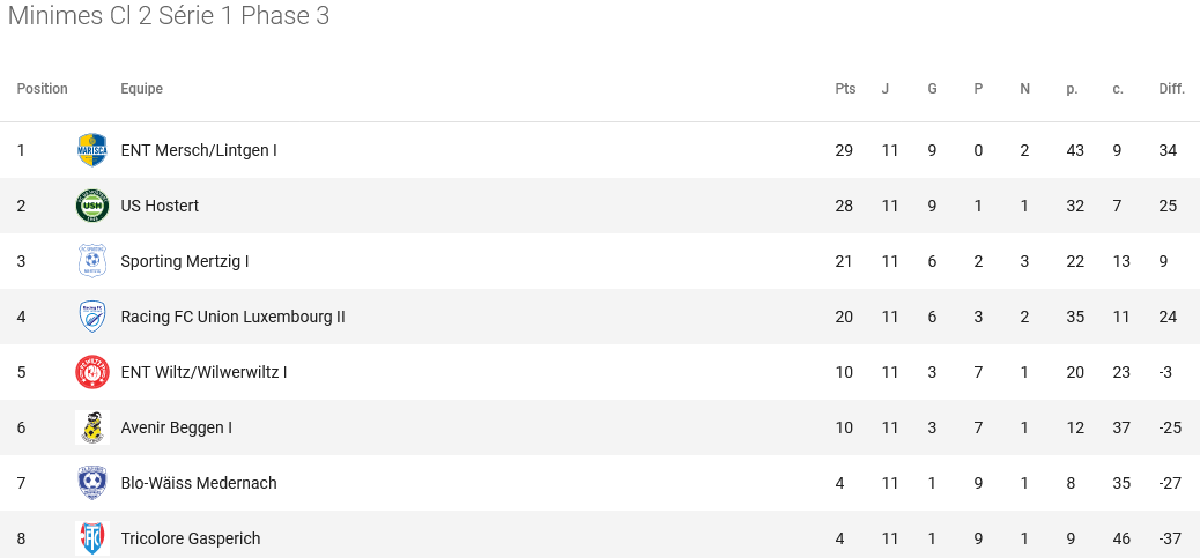1200x558 pixels.
Task: Click the Minimes Cl 2 Série 1 Phase 3 title
Action: pos(168,16)
